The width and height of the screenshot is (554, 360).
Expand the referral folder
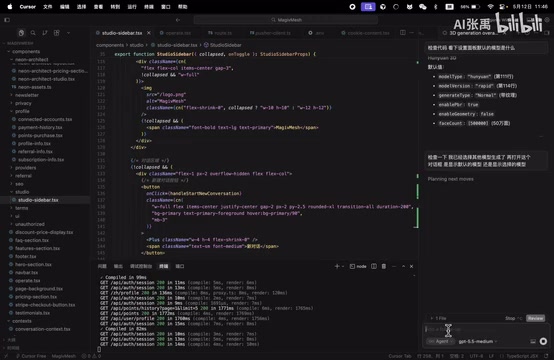point(23,176)
